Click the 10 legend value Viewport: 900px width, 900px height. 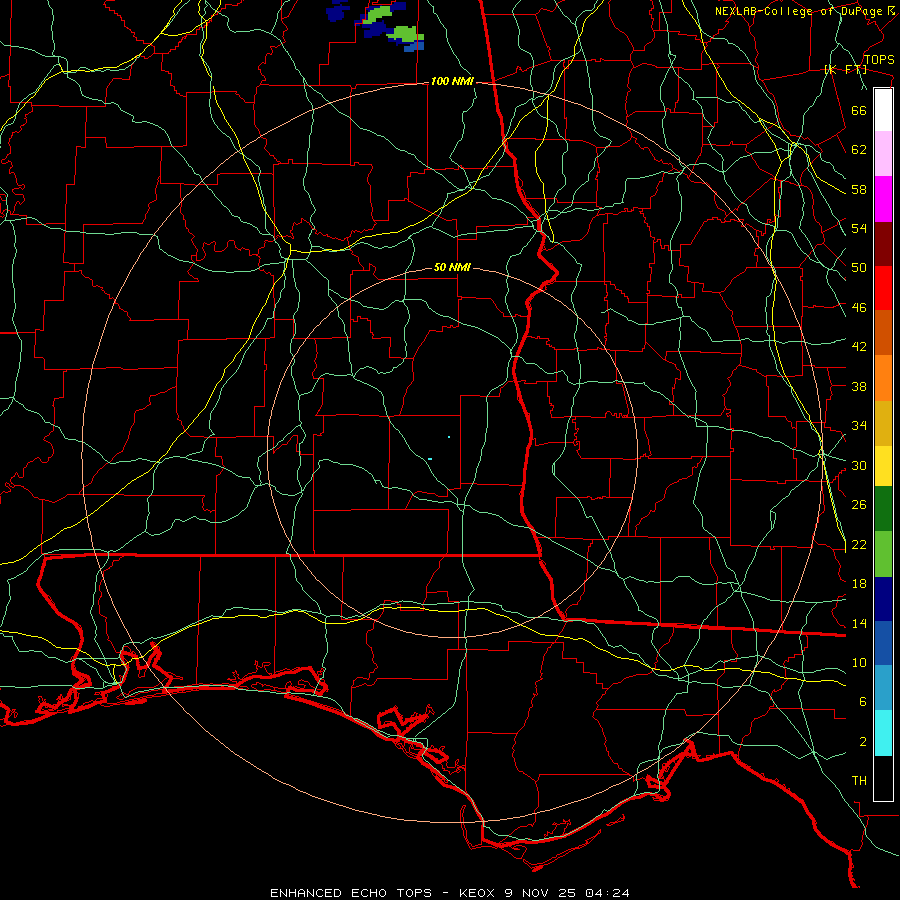(859, 663)
